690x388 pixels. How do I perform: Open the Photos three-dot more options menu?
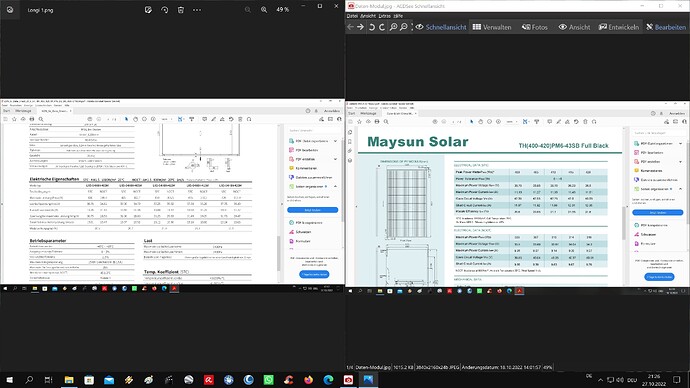(x=197, y=10)
